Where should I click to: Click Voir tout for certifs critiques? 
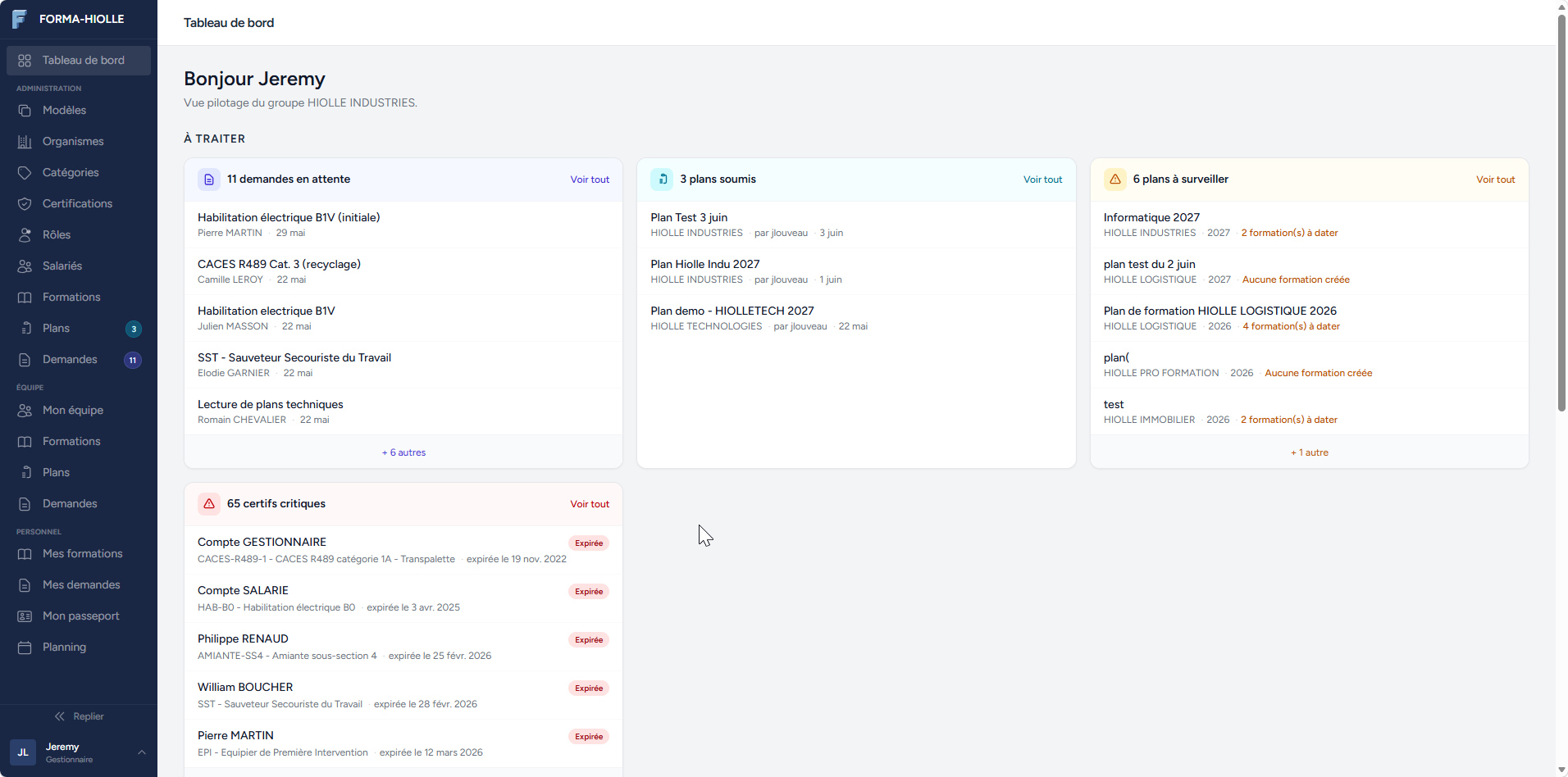point(590,504)
